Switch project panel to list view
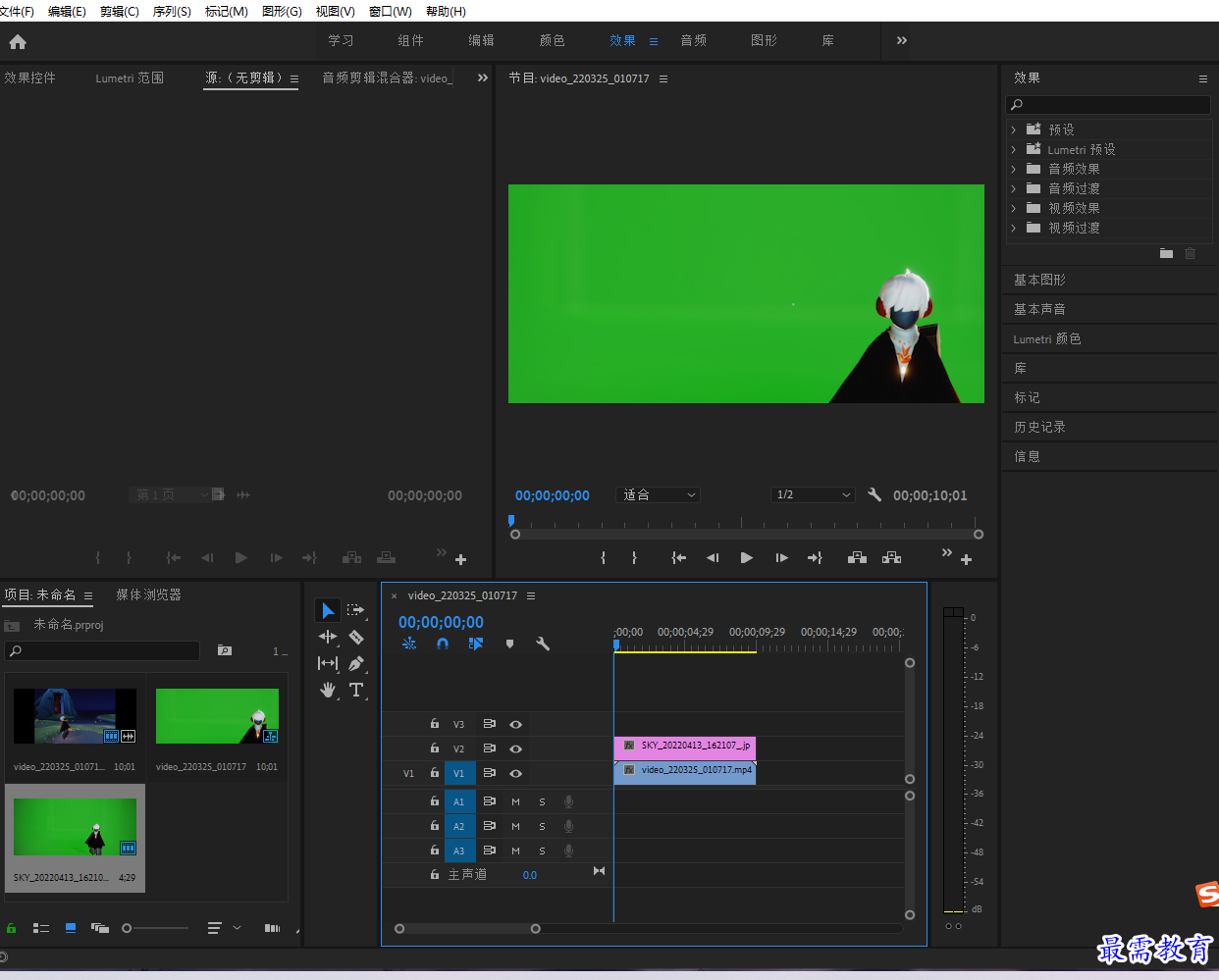This screenshot has height=980, width=1219. 41,927
